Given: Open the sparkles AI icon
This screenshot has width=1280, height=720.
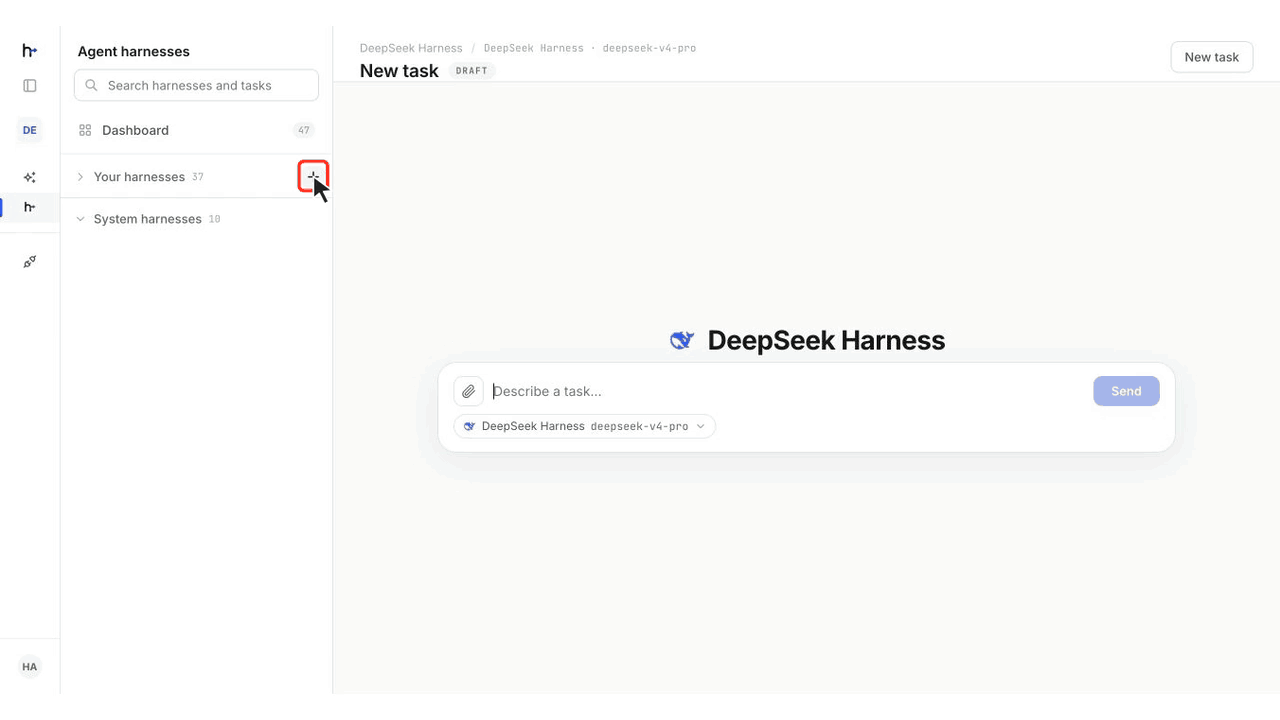Looking at the screenshot, I should pos(30,177).
